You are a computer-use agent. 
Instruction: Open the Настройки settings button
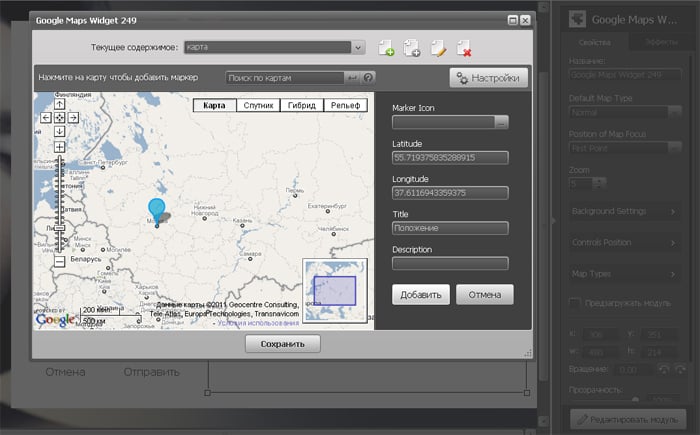[488, 78]
